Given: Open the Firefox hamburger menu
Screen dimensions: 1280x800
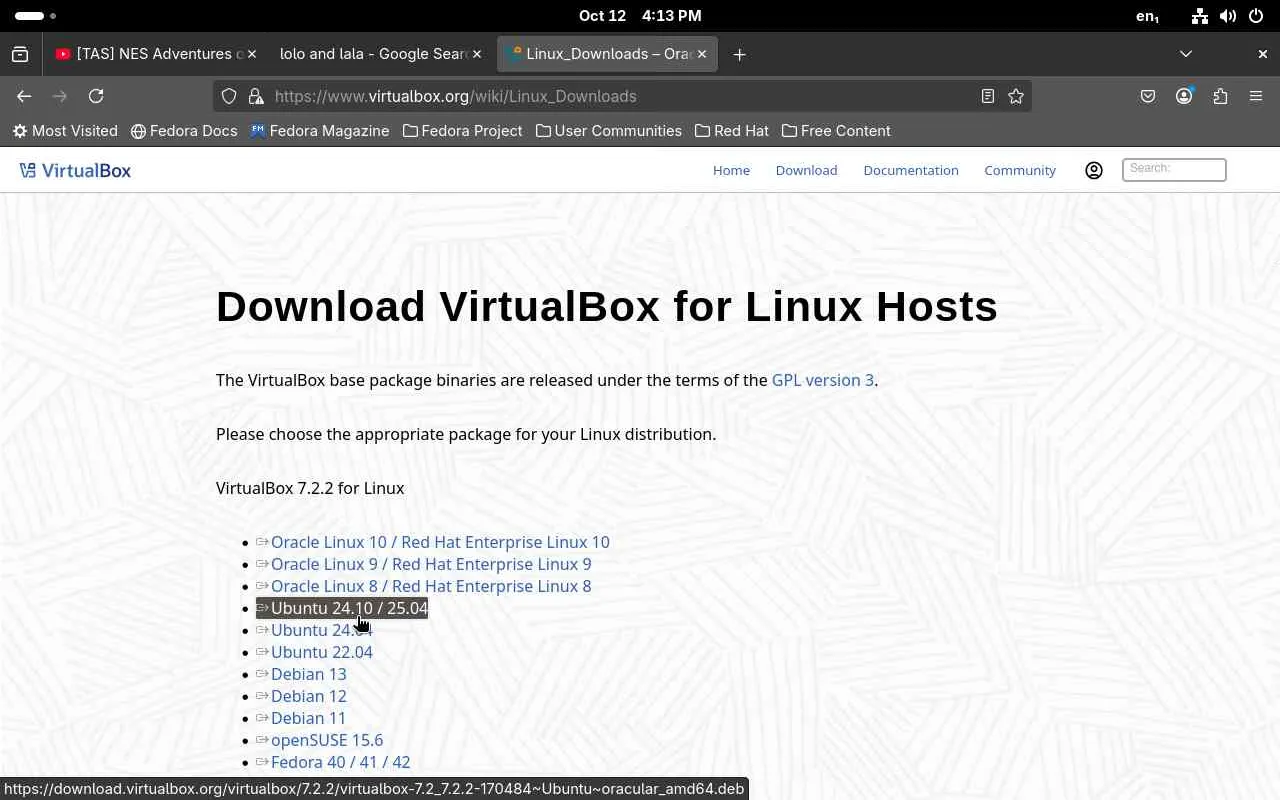Looking at the screenshot, I should (x=1256, y=96).
